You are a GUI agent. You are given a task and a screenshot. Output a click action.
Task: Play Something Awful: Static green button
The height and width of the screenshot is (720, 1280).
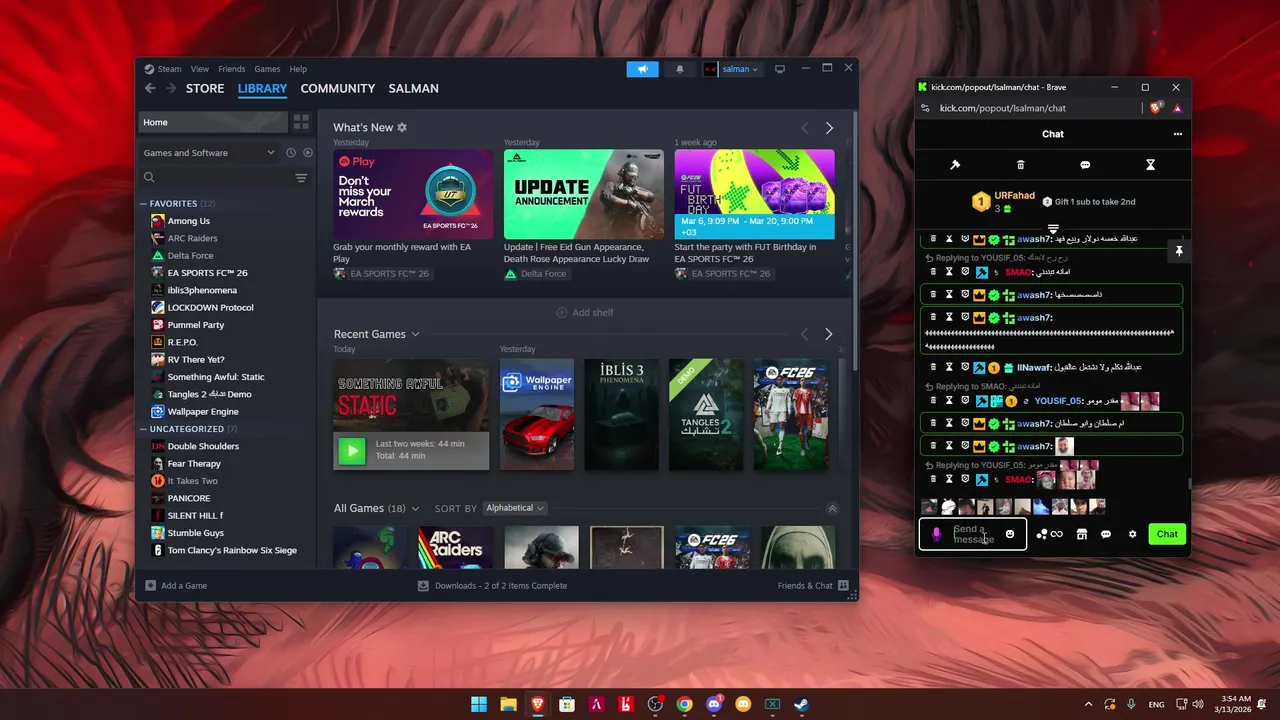point(352,450)
